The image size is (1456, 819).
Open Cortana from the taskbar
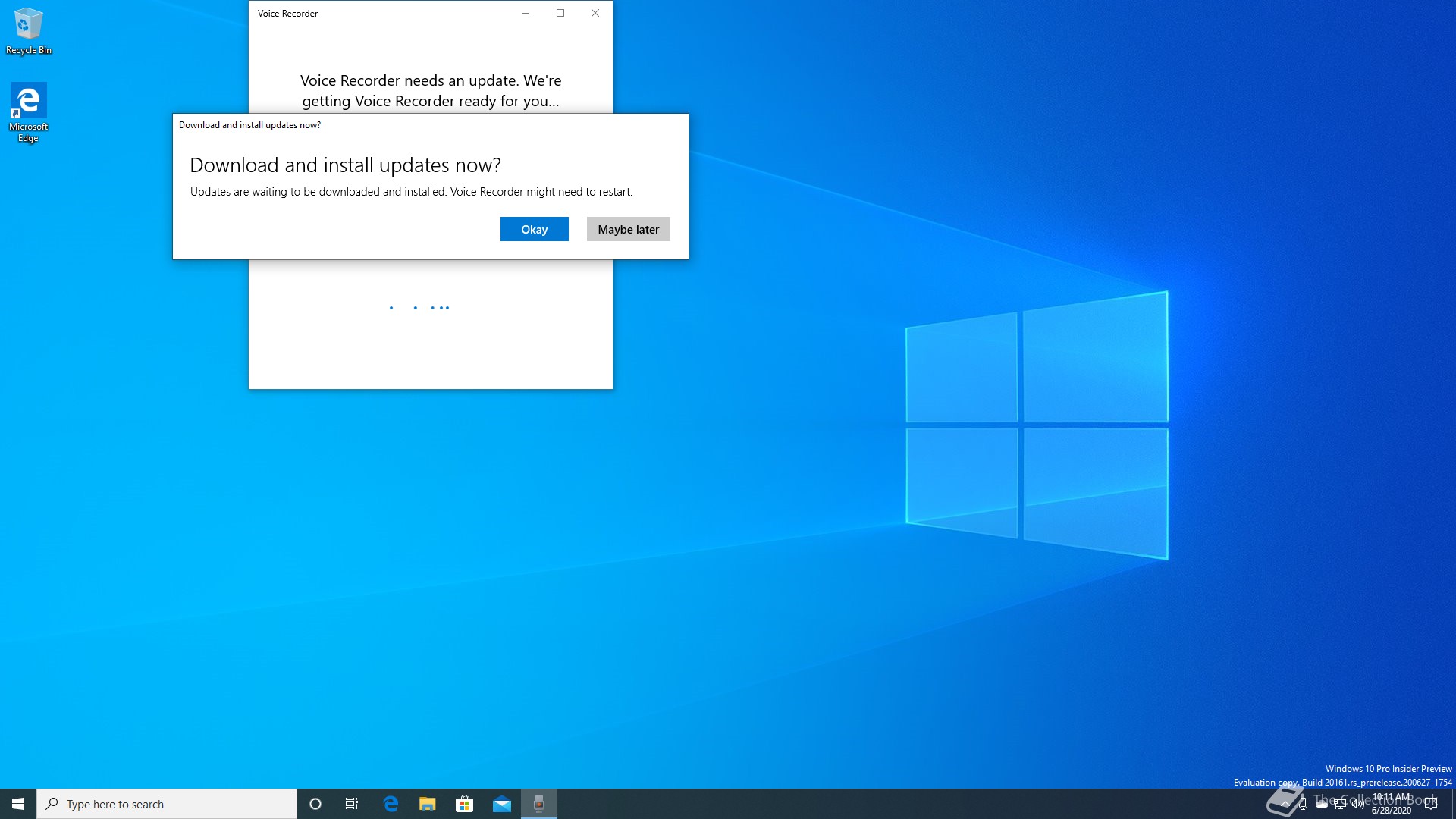(x=315, y=804)
